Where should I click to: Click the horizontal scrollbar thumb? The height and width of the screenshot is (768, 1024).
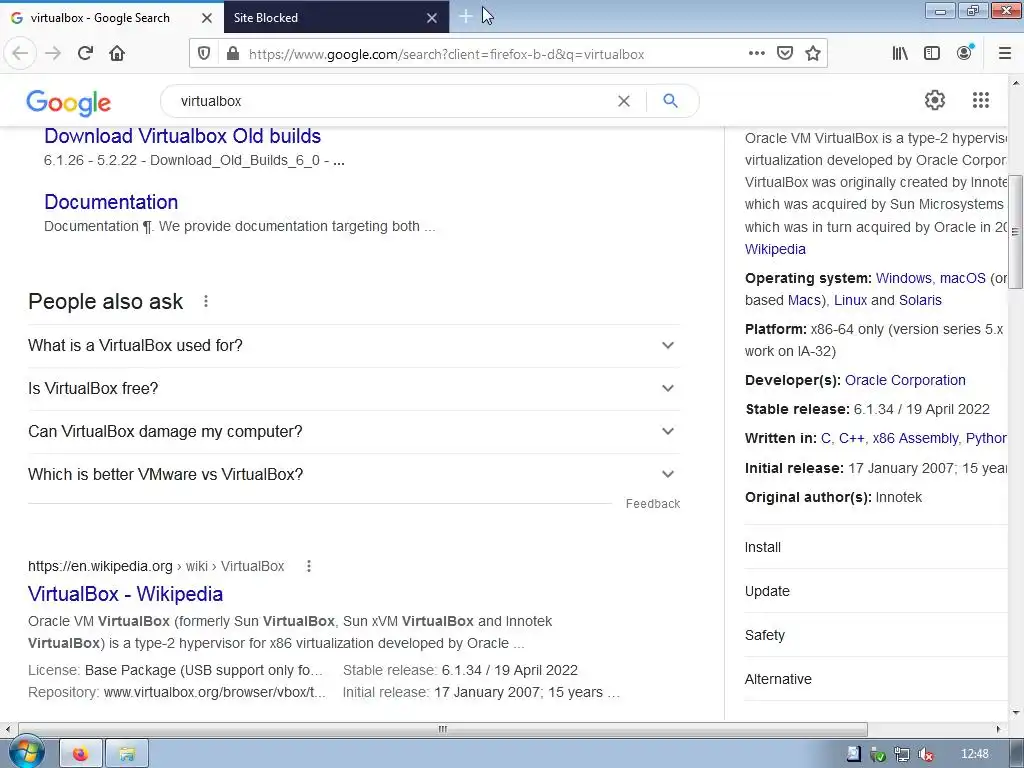coord(443,729)
